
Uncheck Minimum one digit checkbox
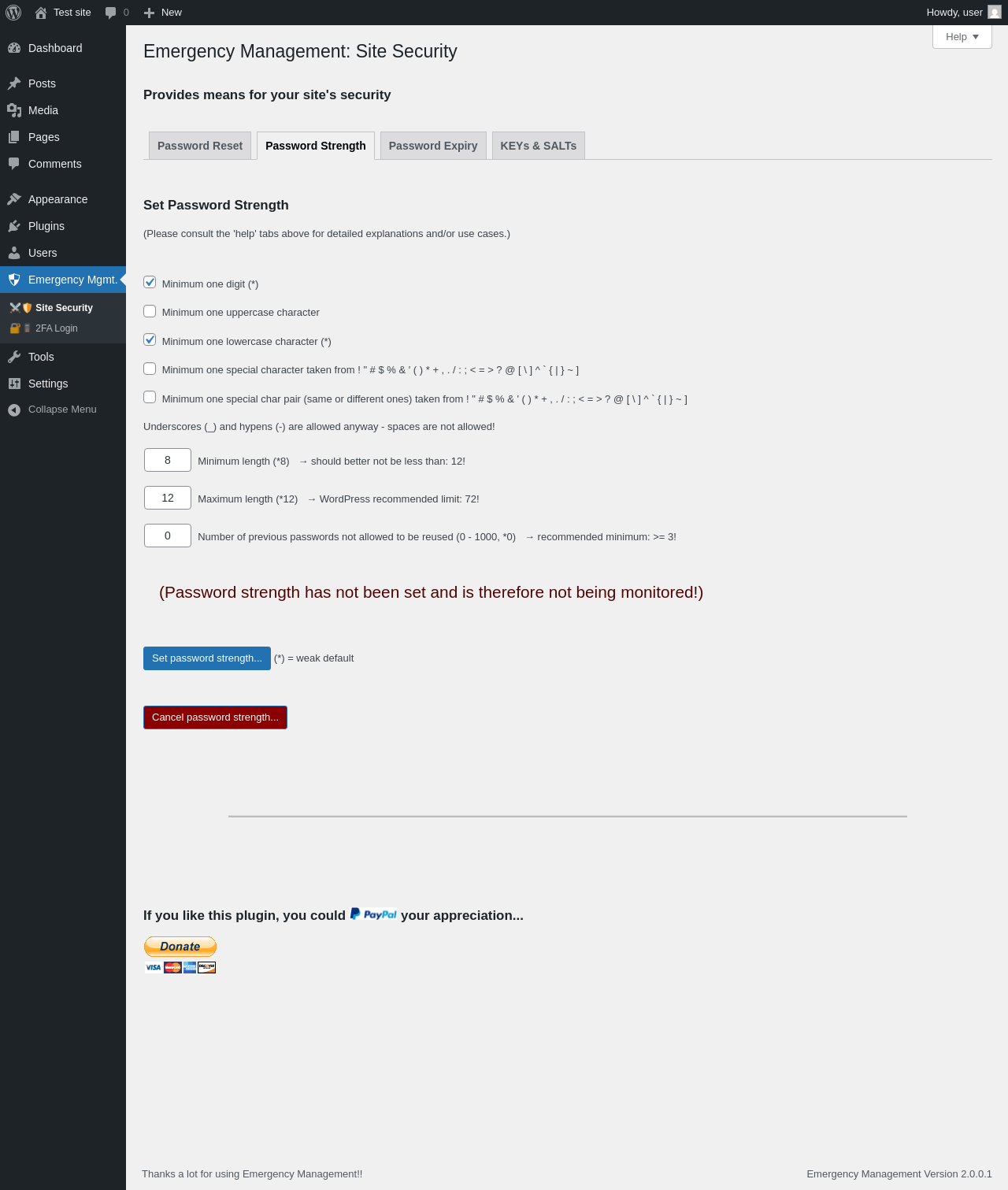[x=150, y=282]
